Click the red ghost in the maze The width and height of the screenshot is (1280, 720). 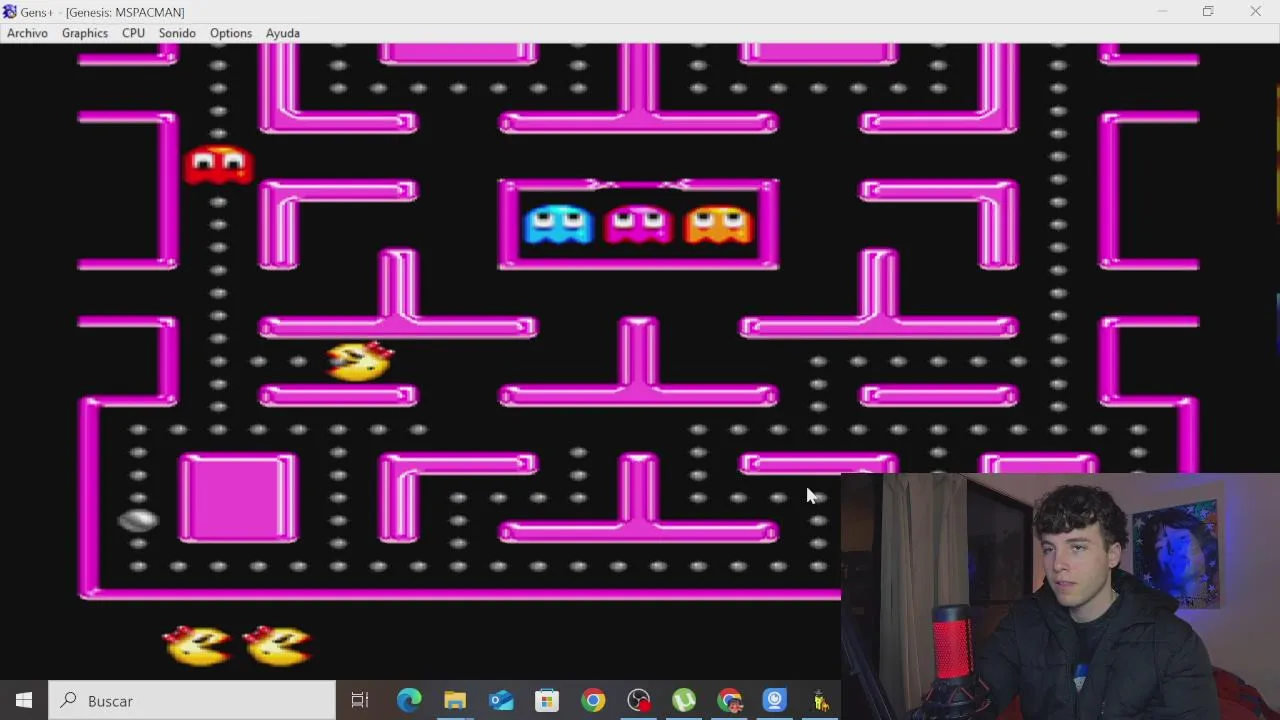[219, 165]
